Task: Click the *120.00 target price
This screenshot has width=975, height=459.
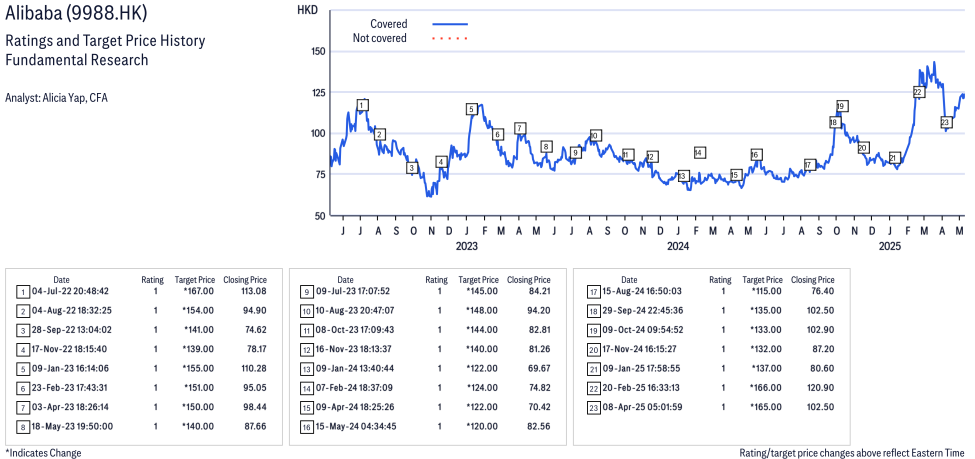Action: point(482,426)
